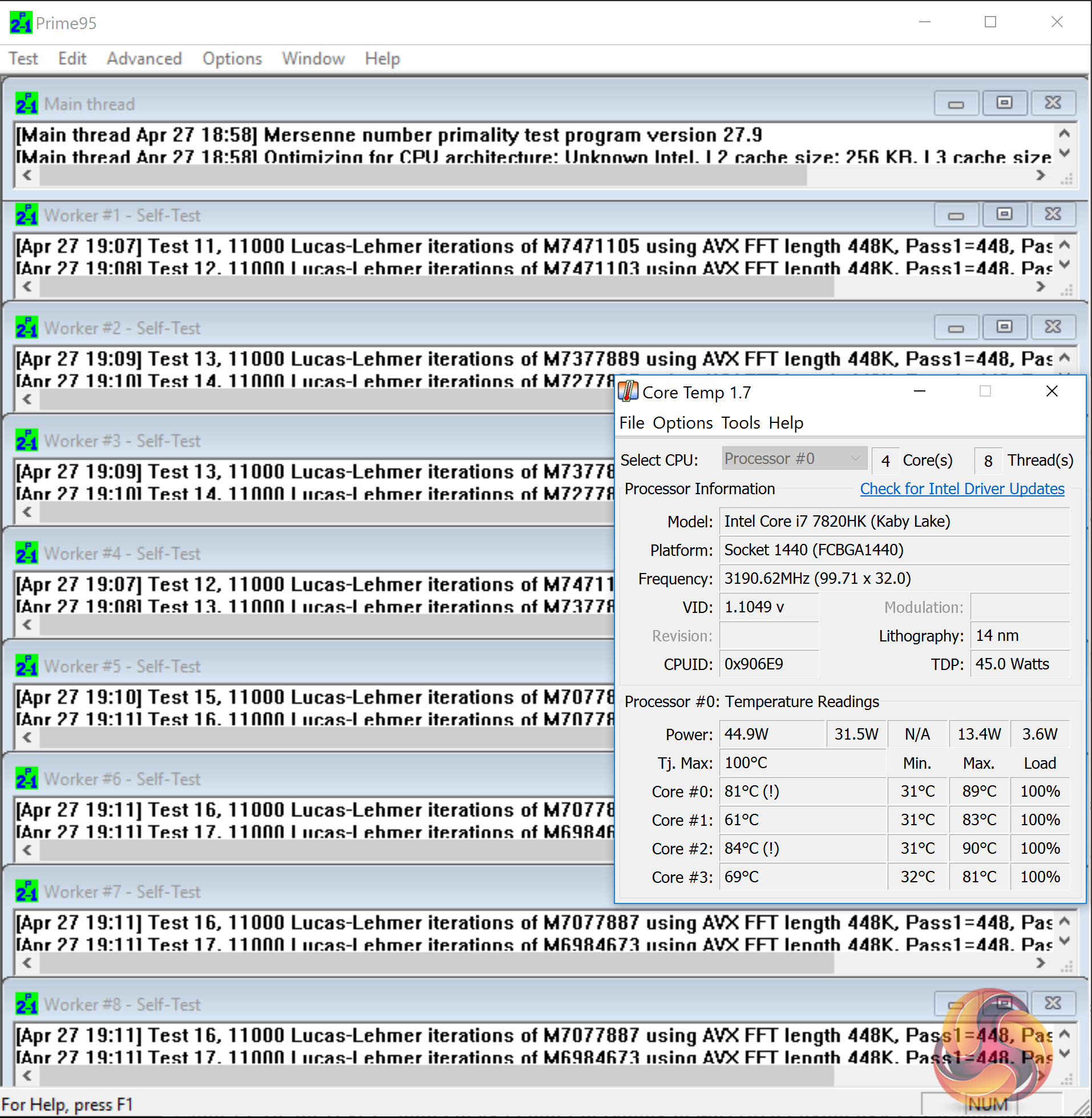The image size is (1092, 1118).
Task: Click the TDP value '45.0 Watts'
Action: tap(1020, 664)
